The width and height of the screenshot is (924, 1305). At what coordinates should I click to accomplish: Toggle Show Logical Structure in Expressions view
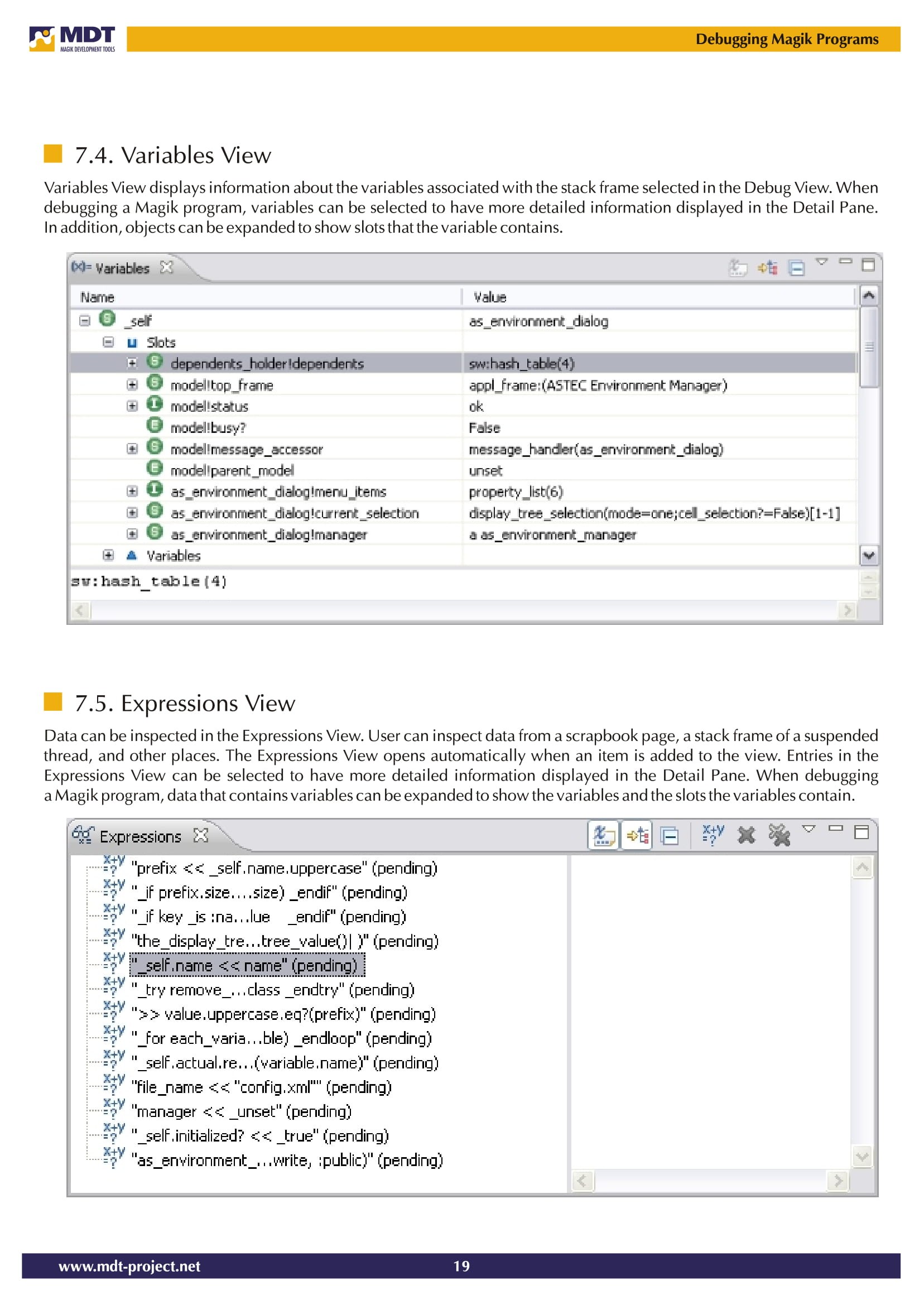637,836
